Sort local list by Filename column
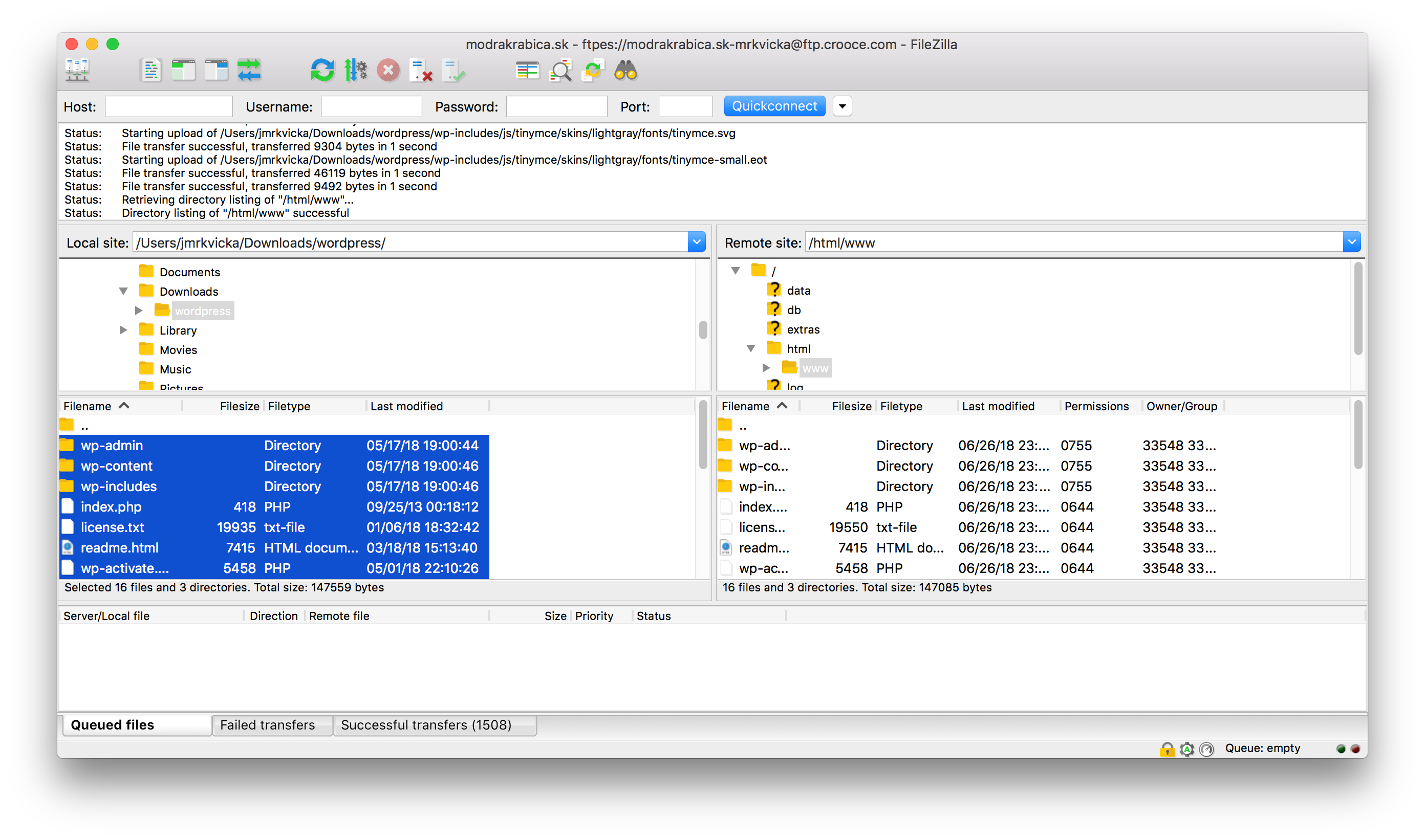1425x840 pixels. coord(120,406)
